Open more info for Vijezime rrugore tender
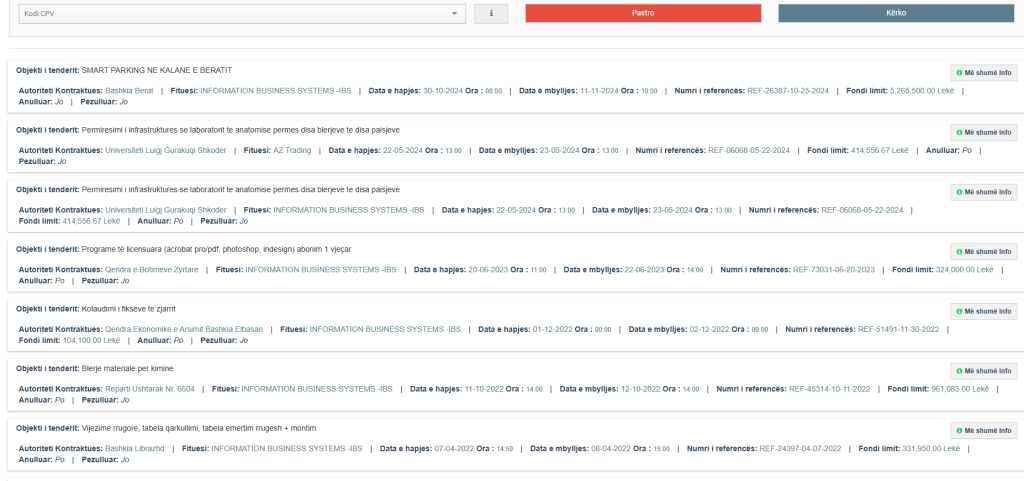Image resolution: width=1024 pixels, height=481 pixels. point(983,431)
